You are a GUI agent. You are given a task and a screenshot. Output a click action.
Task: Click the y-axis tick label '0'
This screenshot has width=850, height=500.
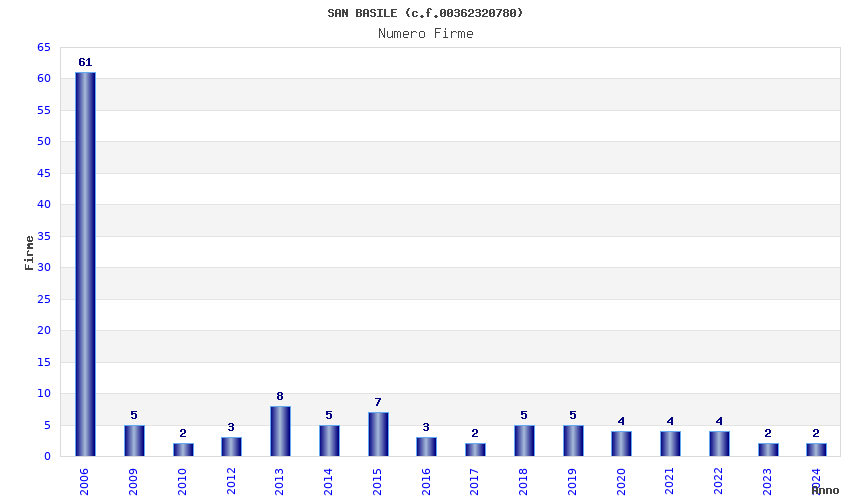(47, 456)
